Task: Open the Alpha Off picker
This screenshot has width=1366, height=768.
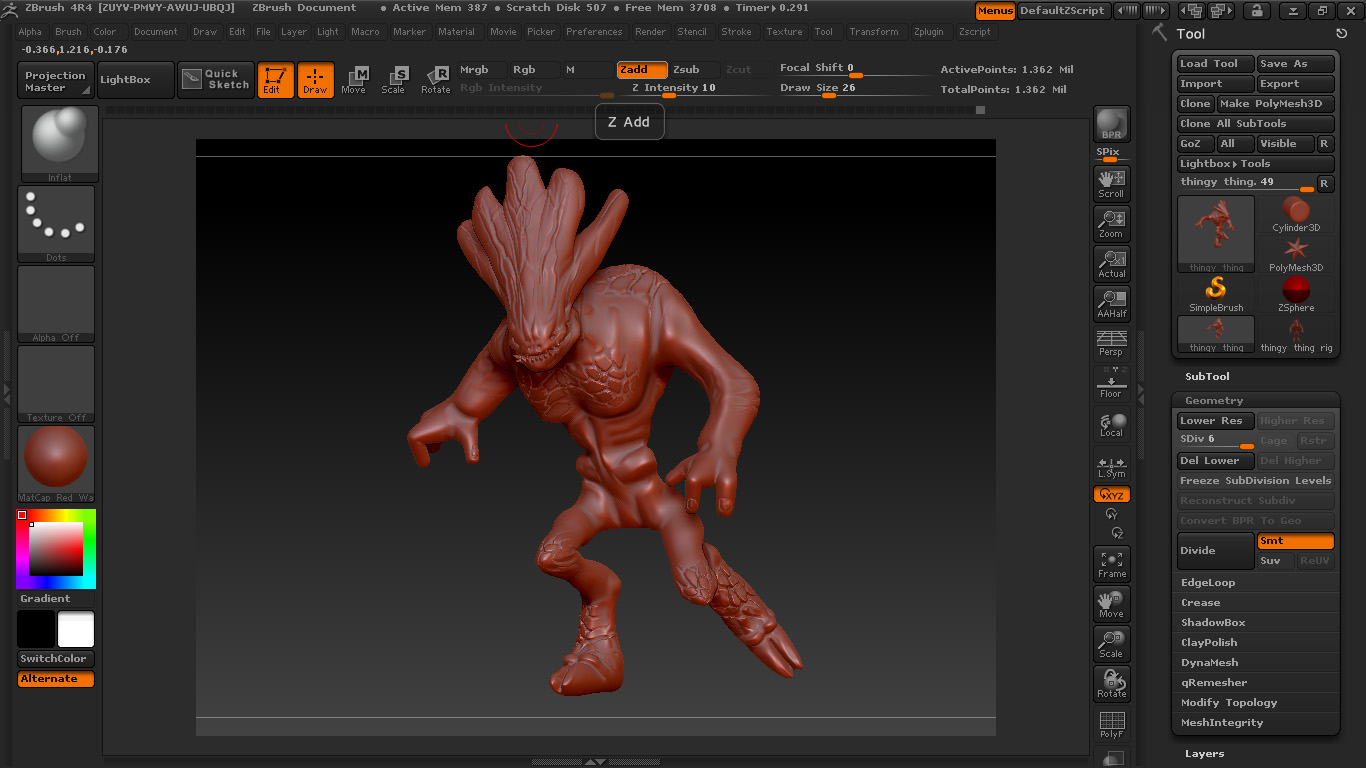Action: coord(56,304)
